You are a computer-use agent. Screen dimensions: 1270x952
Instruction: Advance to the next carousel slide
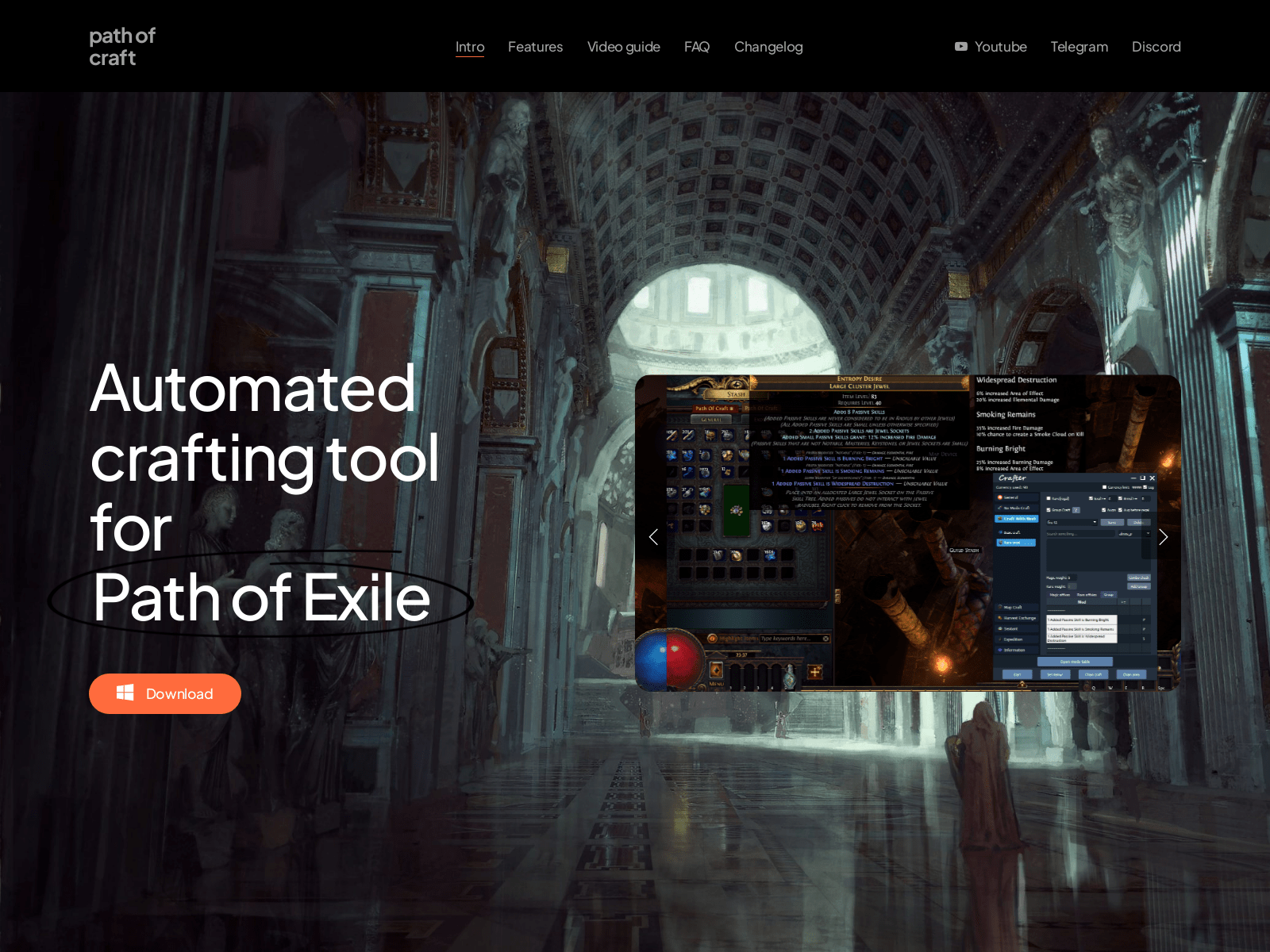1163,537
